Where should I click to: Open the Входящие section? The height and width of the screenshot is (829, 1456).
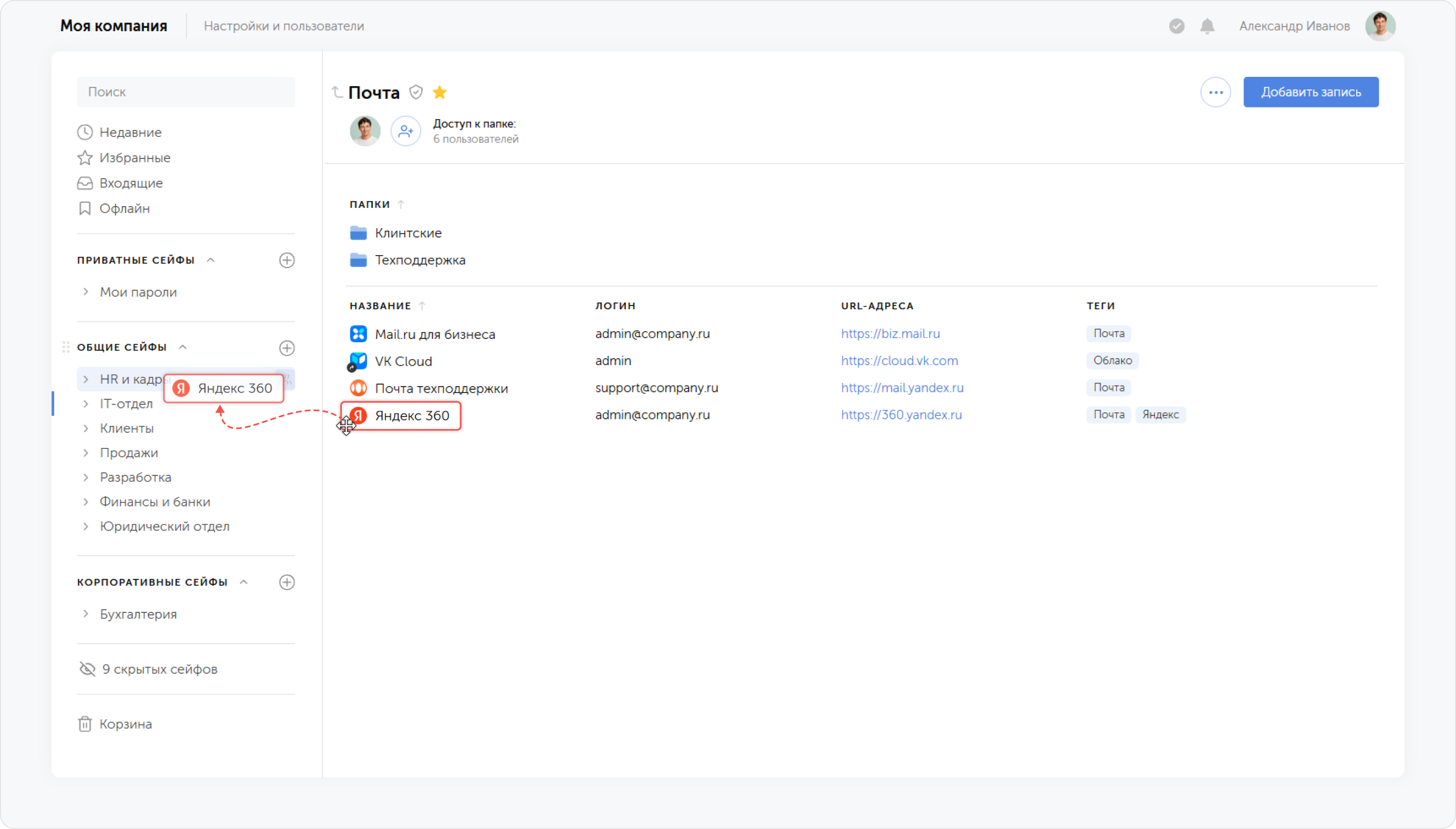coord(120,183)
